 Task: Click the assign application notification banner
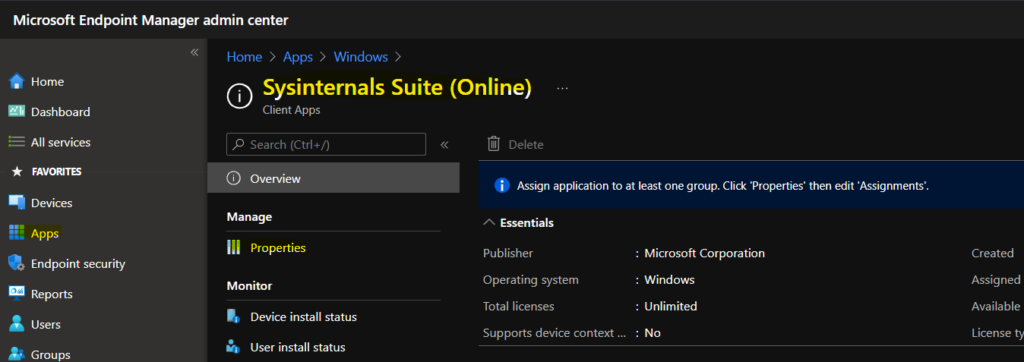point(751,186)
